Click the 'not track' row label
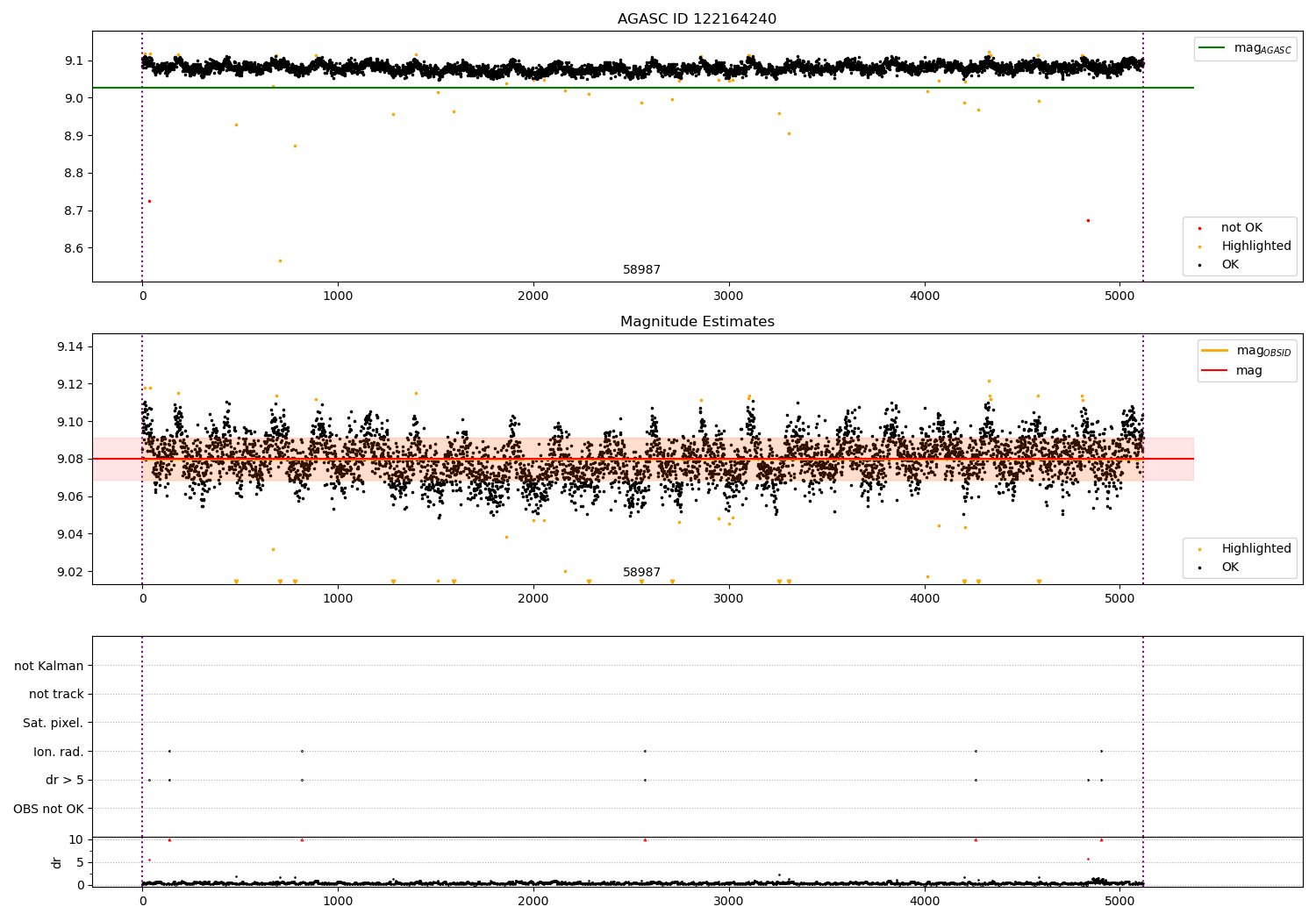Image resolution: width=1316 pixels, height=921 pixels. [56, 695]
